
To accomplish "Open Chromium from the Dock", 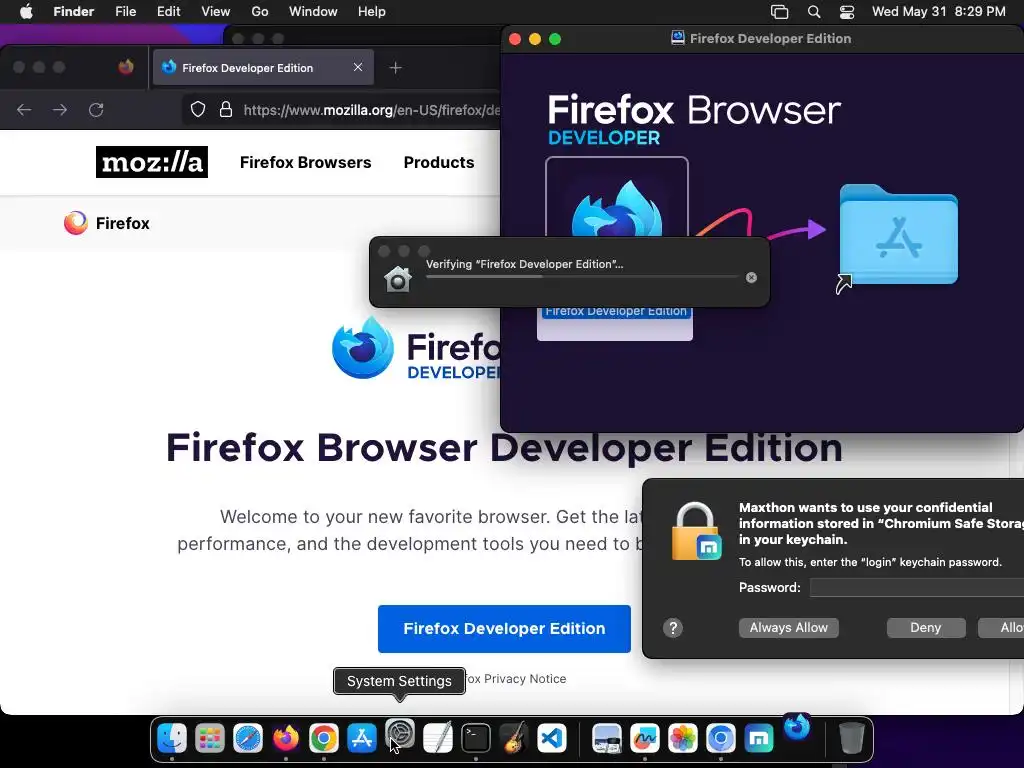I will point(720,739).
